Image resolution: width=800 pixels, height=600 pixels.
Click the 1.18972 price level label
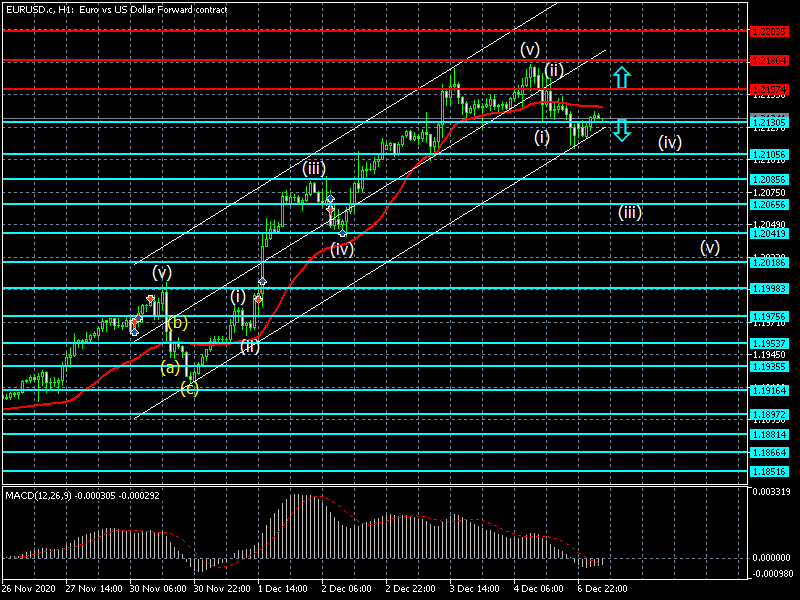coord(769,415)
